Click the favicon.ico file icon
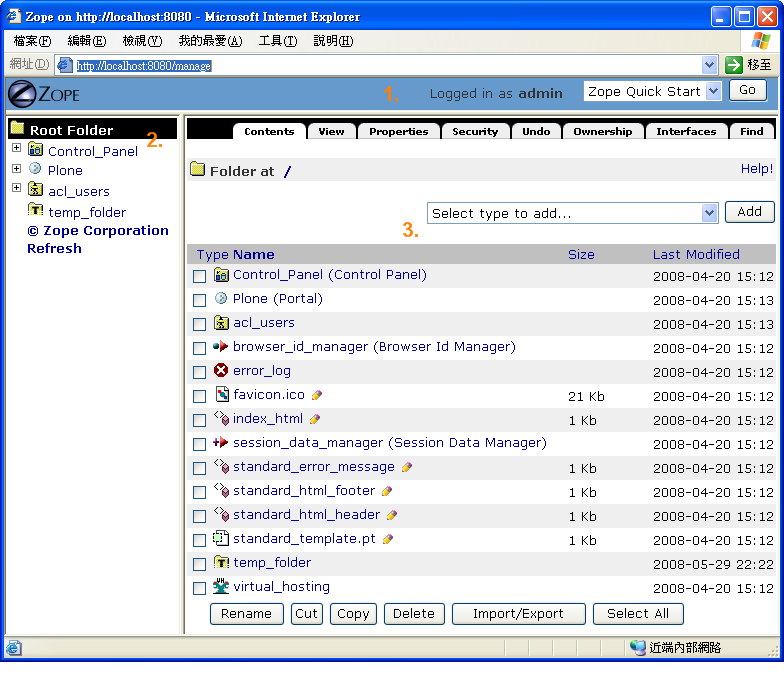This screenshot has height=680, width=784. pos(222,394)
